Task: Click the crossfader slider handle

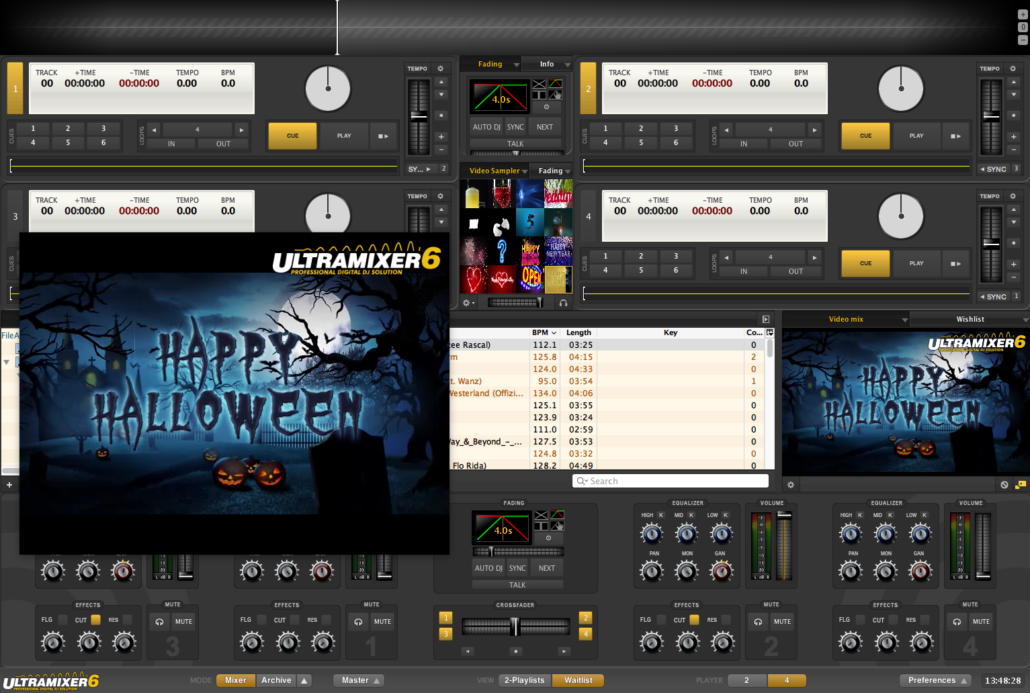Action: (515, 627)
